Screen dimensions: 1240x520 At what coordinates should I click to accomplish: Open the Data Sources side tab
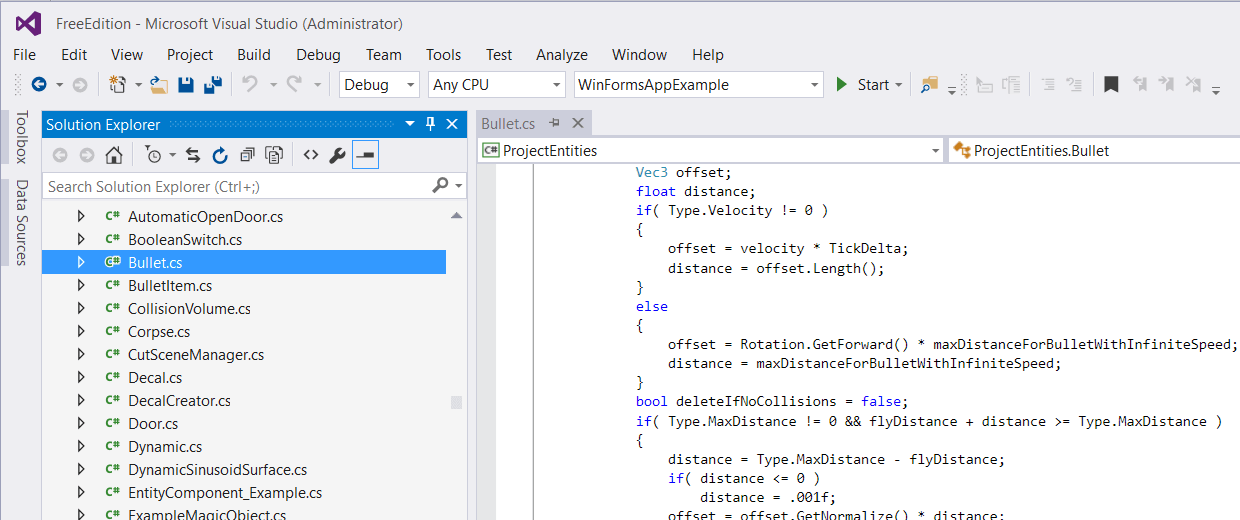pos(20,222)
